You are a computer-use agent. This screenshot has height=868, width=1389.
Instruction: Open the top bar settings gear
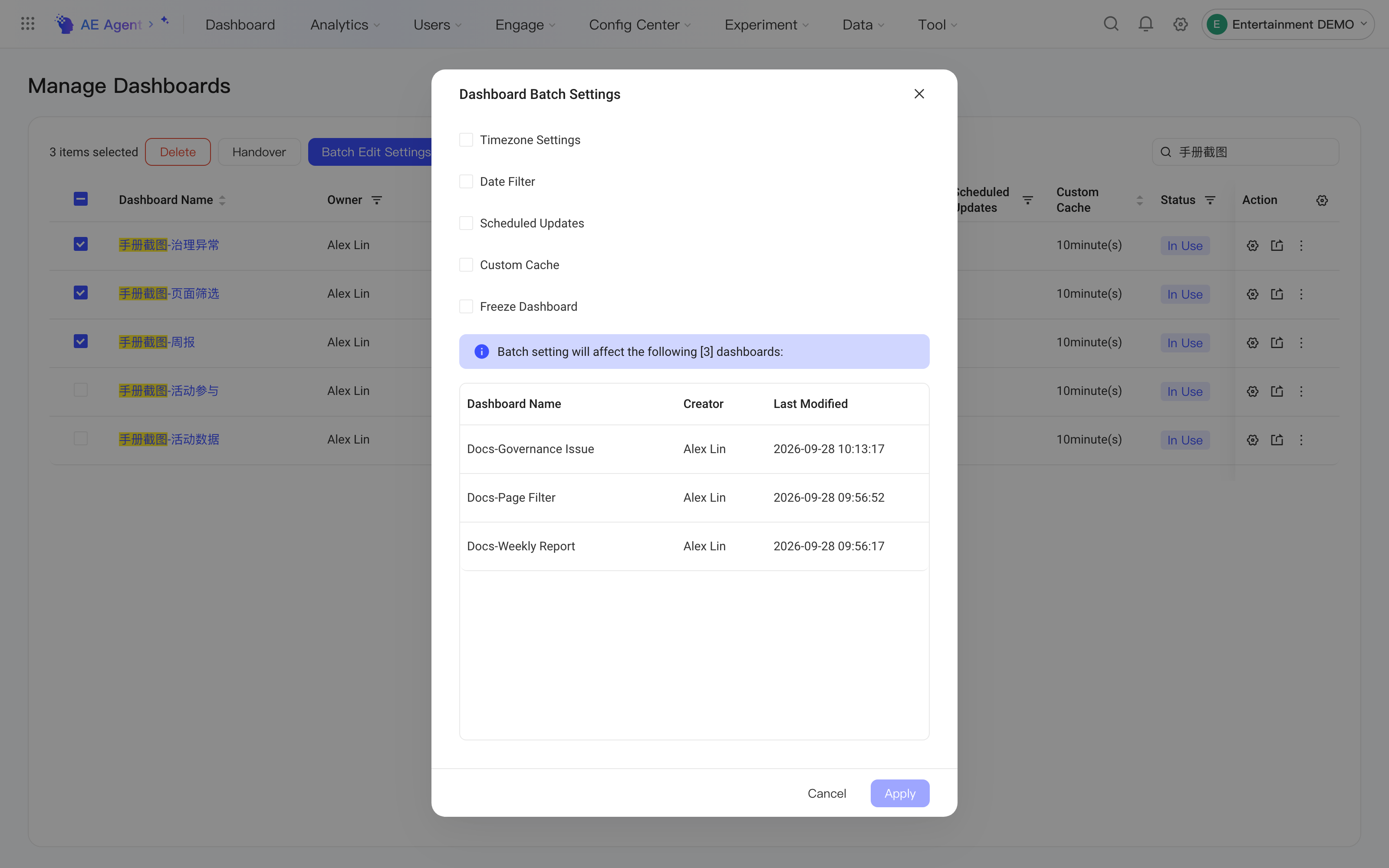coord(1180,24)
